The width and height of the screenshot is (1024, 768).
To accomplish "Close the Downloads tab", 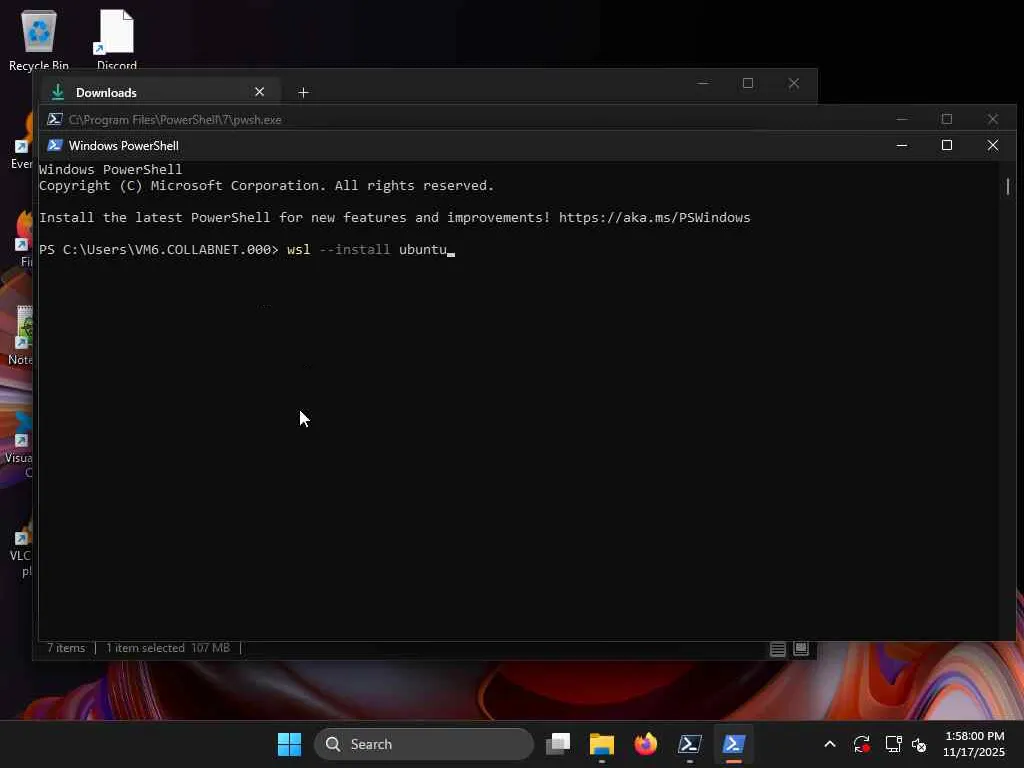I will point(259,92).
